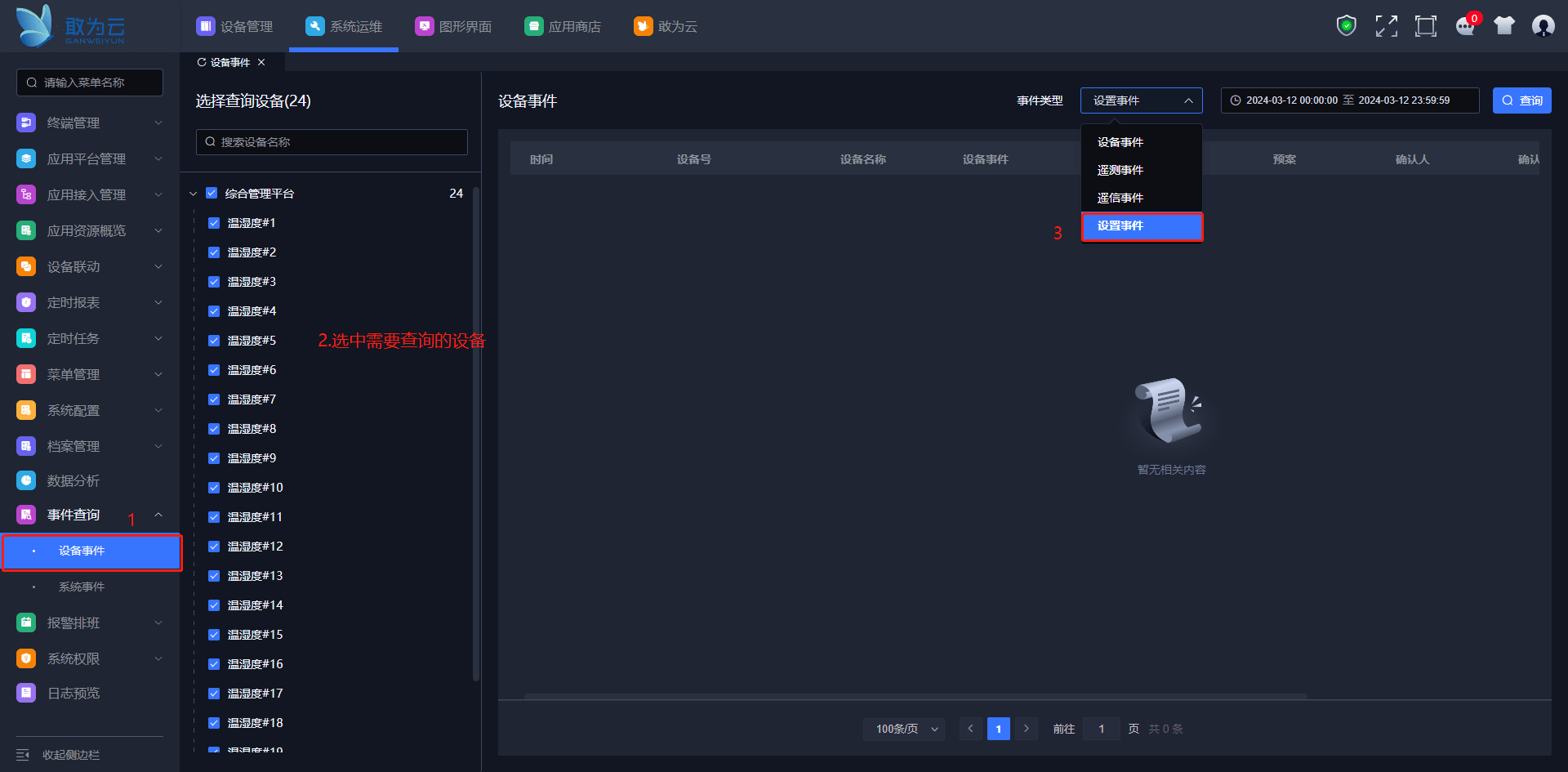Expand the 报警排班 menu chevron

click(158, 623)
